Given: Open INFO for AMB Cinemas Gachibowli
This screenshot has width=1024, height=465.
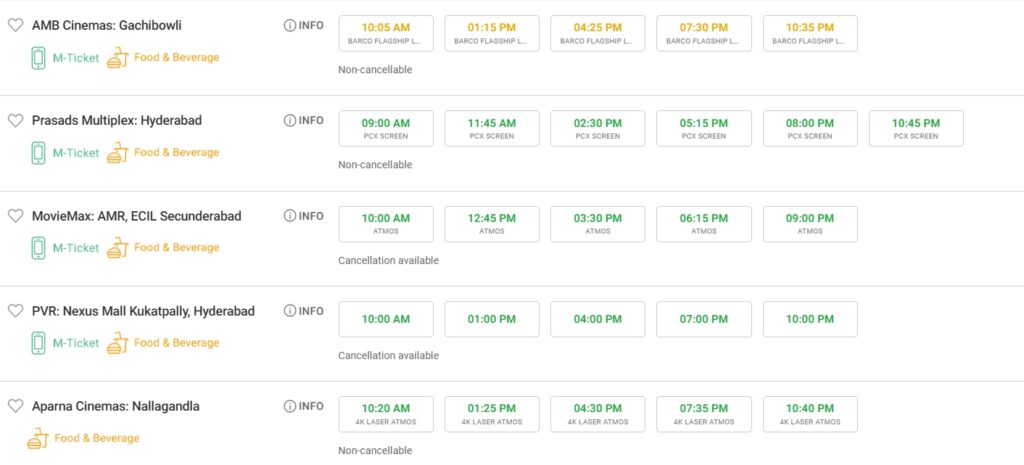Looking at the screenshot, I should point(304,25).
